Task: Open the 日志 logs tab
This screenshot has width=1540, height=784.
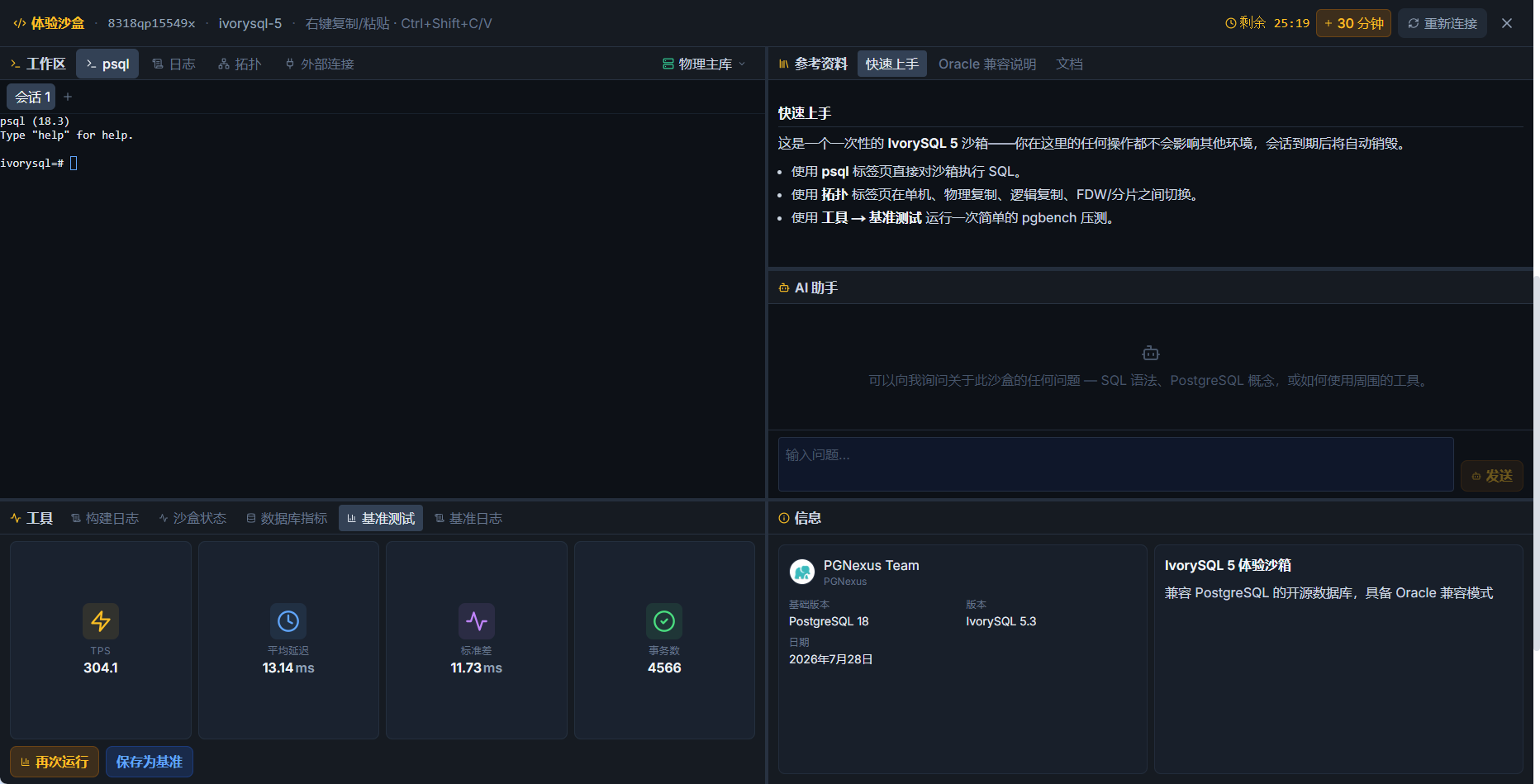Action: tap(173, 64)
